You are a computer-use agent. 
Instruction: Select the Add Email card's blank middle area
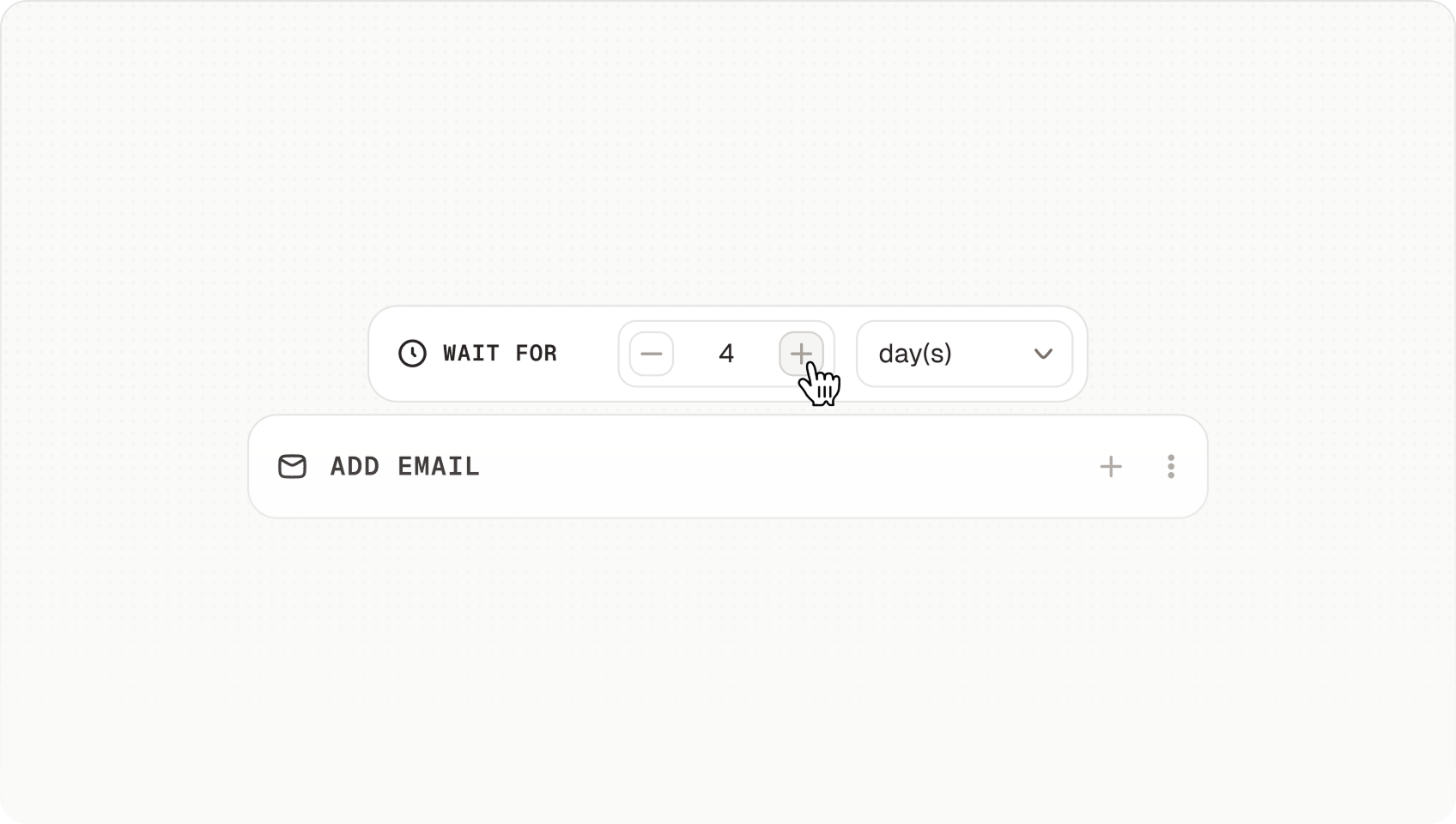coord(773,467)
